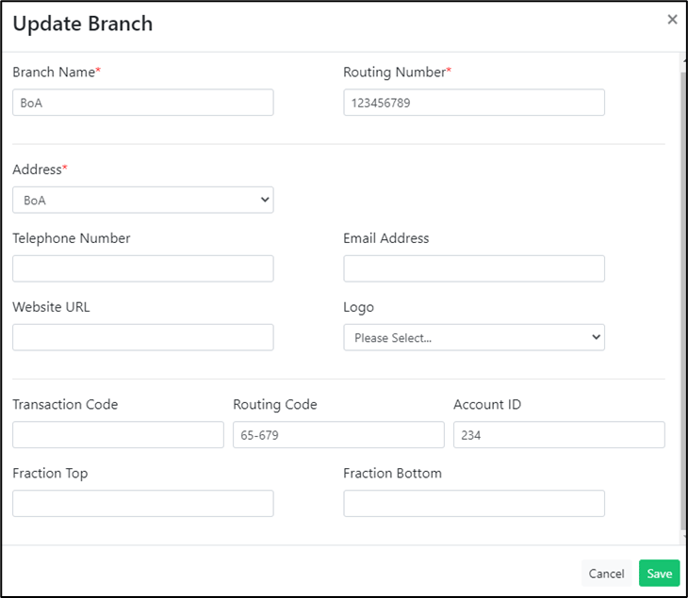The width and height of the screenshot is (688, 598).
Task: Click the Address dropdown chevron arrow
Action: tap(265, 200)
